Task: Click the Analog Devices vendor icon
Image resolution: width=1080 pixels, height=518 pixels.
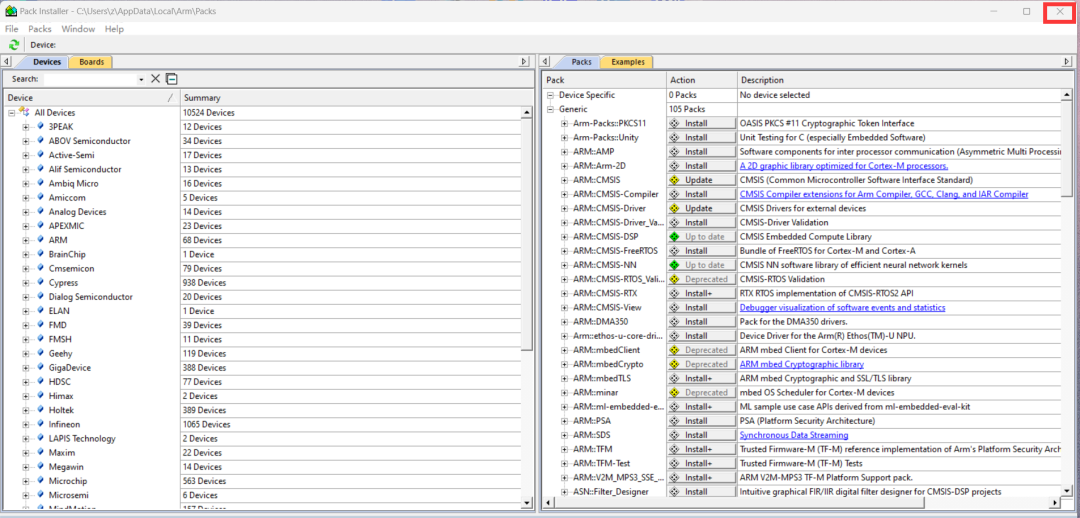Action: point(40,212)
